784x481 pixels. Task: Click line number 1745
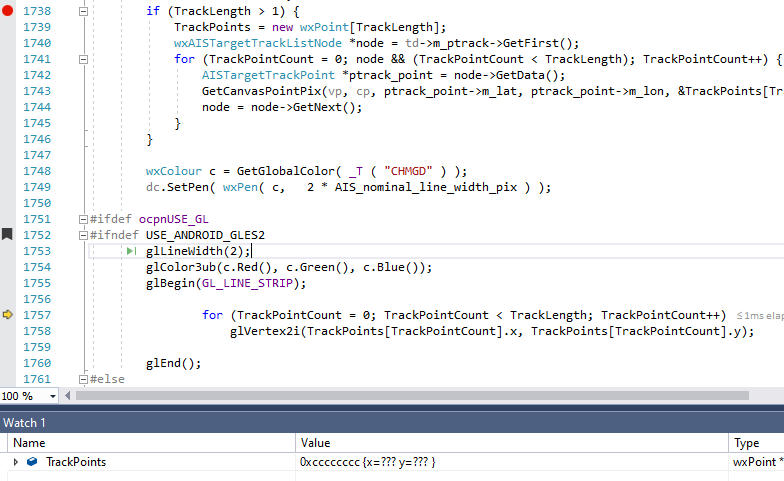pos(37,123)
